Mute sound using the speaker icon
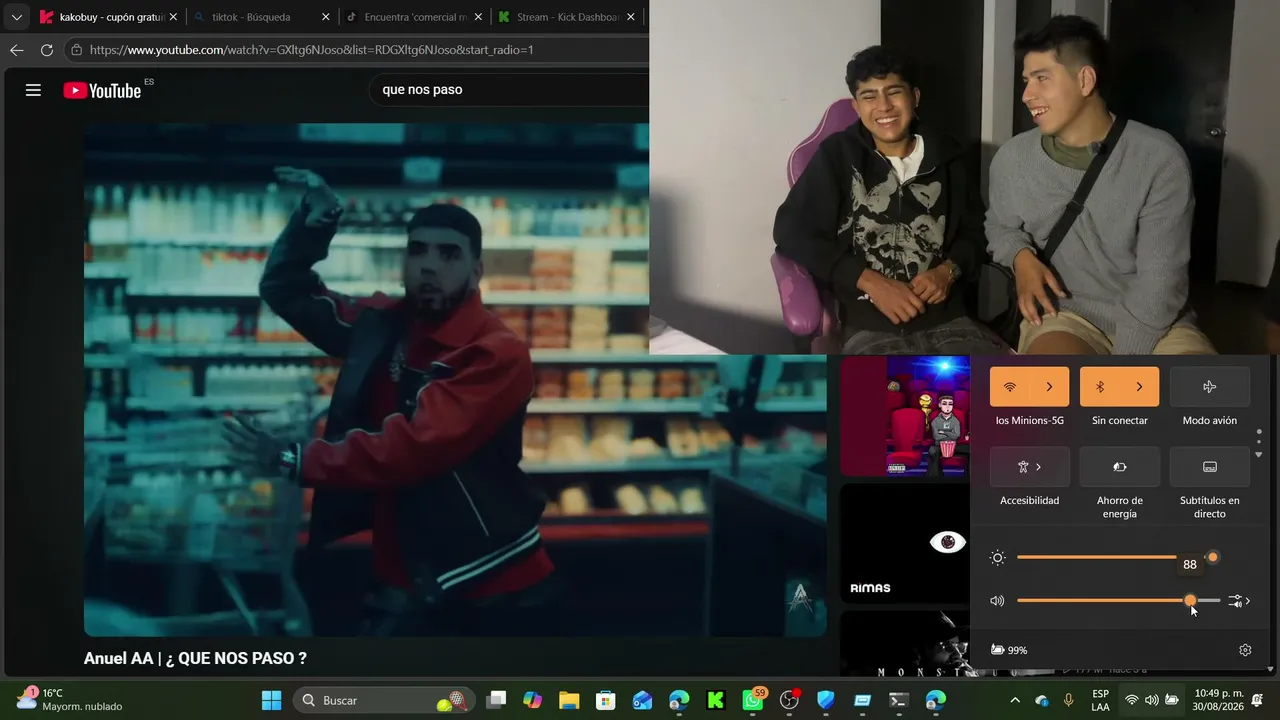1280x720 pixels. point(997,601)
